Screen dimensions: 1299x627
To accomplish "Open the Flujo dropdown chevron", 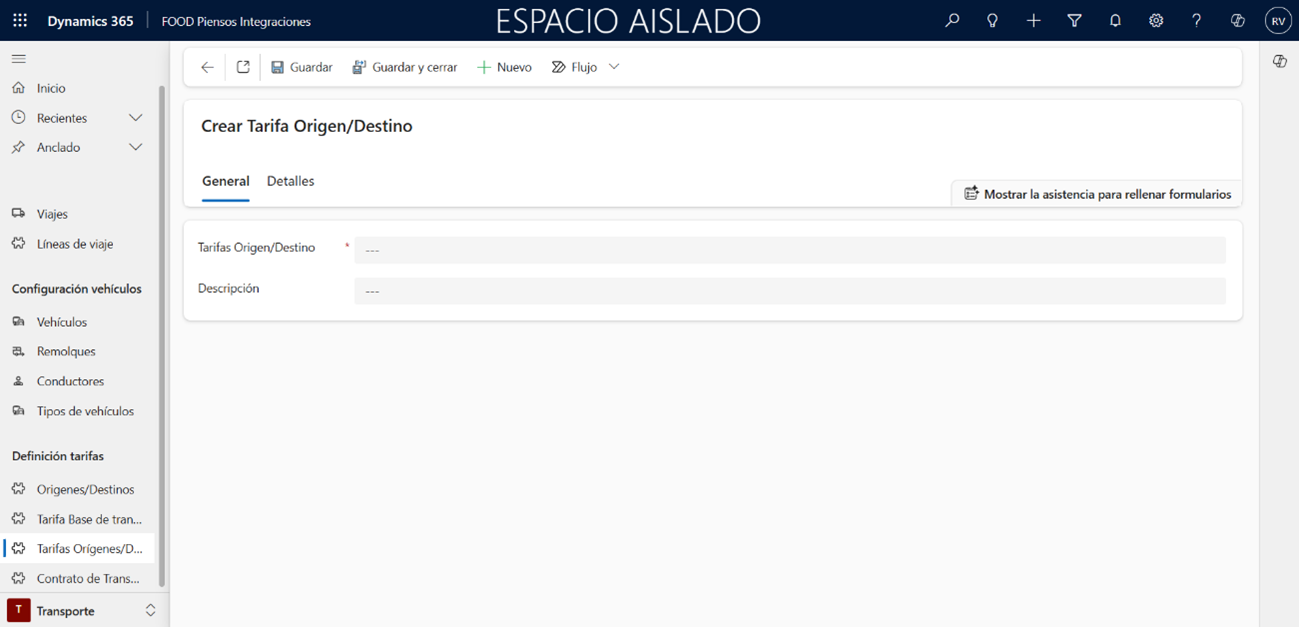I will click(x=614, y=67).
